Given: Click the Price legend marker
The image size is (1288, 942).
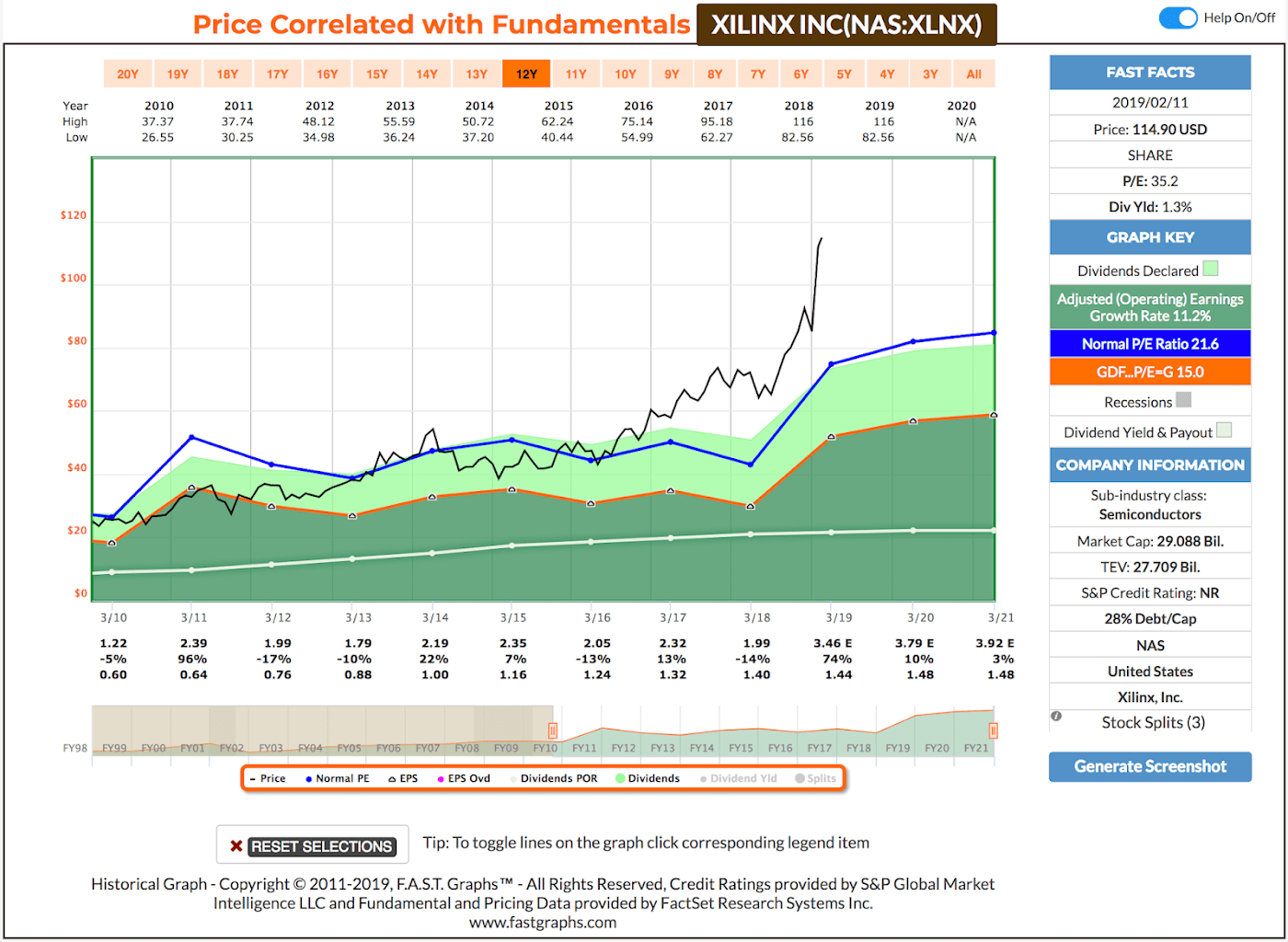Looking at the screenshot, I should [x=255, y=777].
